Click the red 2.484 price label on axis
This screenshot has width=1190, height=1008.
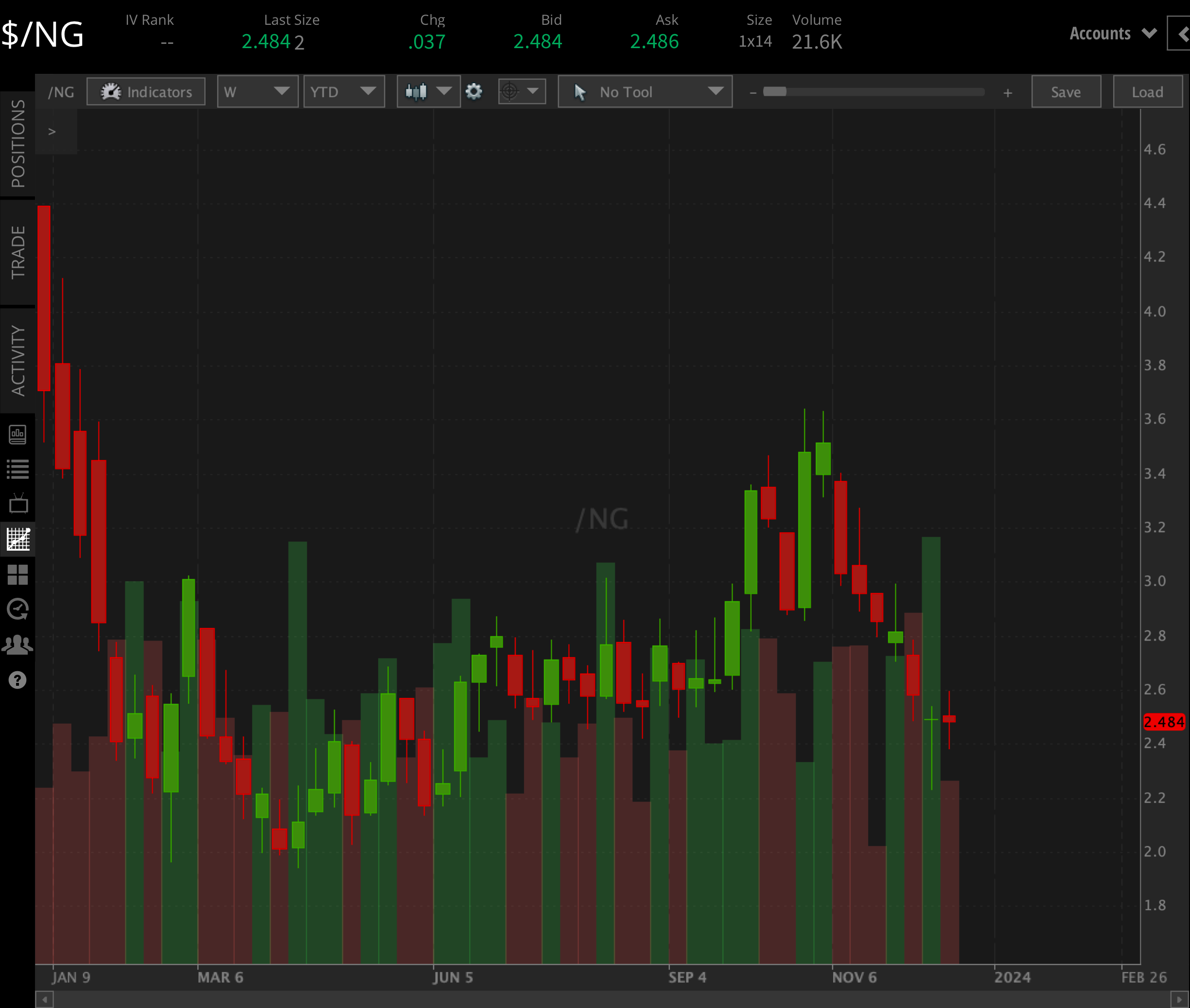pyautogui.click(x=1164, y=722)
